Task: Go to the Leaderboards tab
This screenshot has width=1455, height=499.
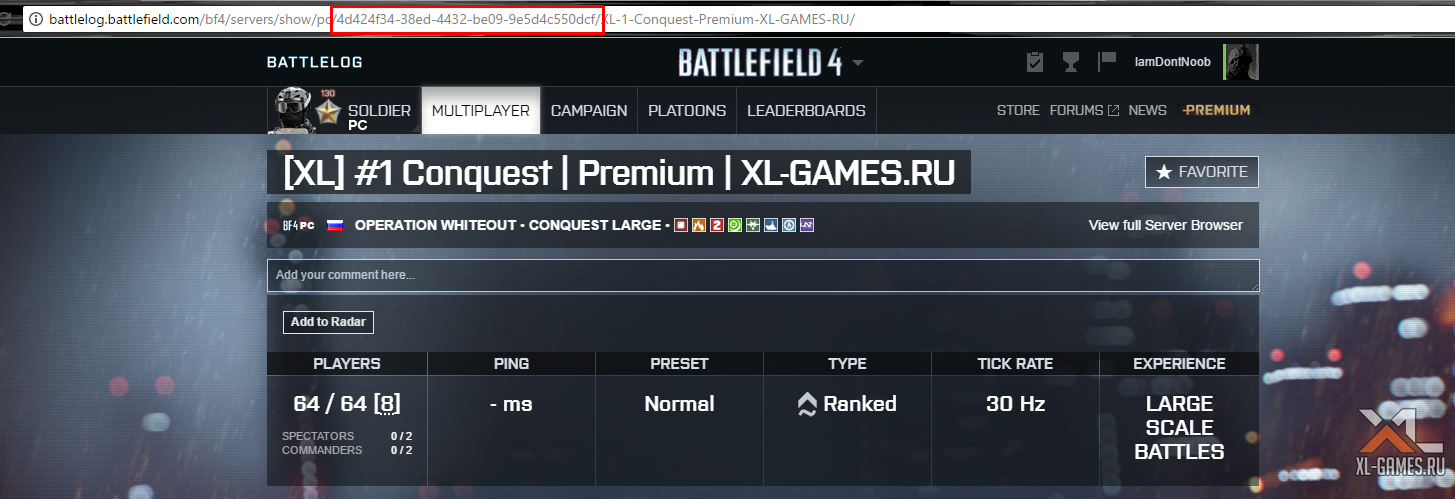Action: tap(806, 111)
